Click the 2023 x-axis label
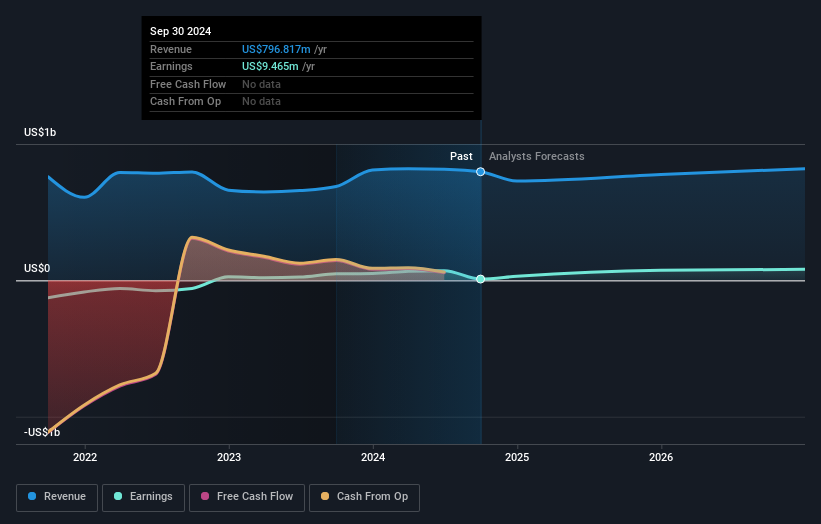The image size is (821, 524). [x=229, y=458]
